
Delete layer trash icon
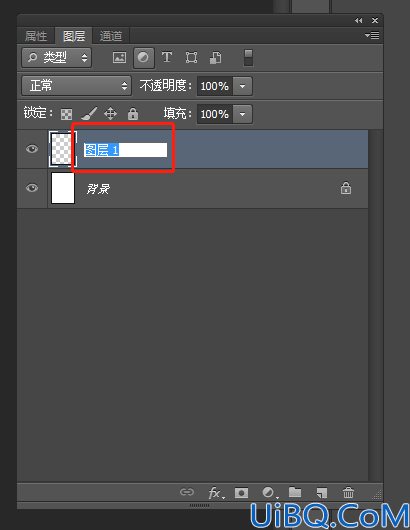point(348,493)
